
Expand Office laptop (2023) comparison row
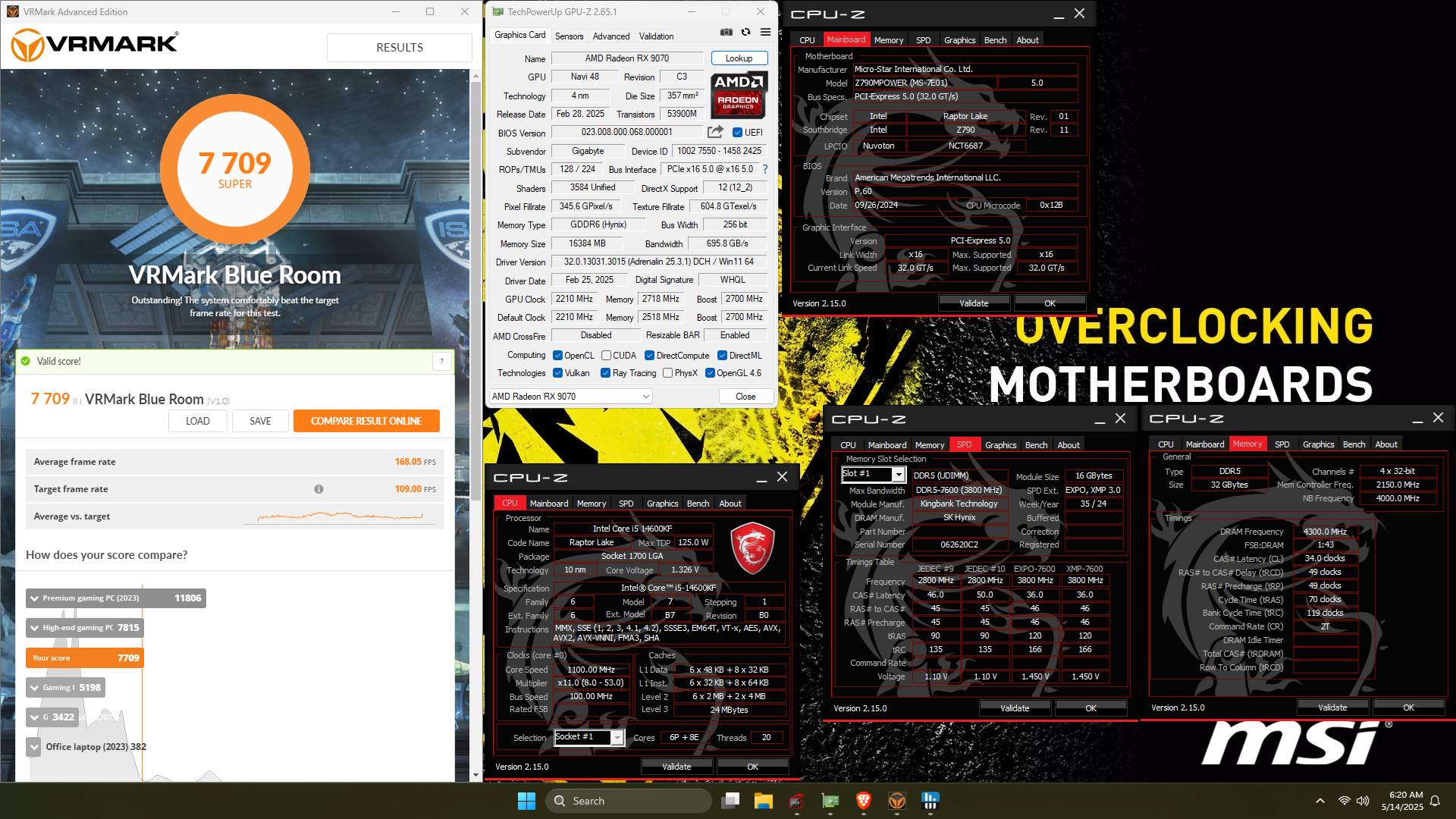tap(35, 747)
